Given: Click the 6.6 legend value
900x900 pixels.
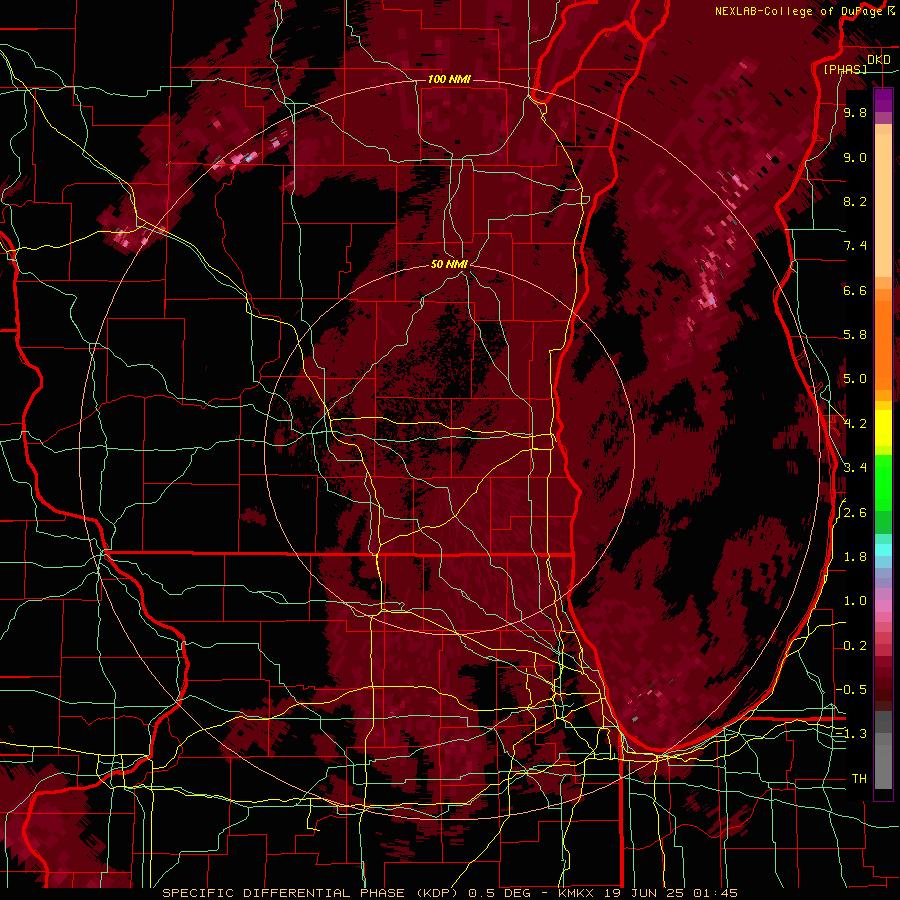Looking at the screenshot, I should 855,291.
